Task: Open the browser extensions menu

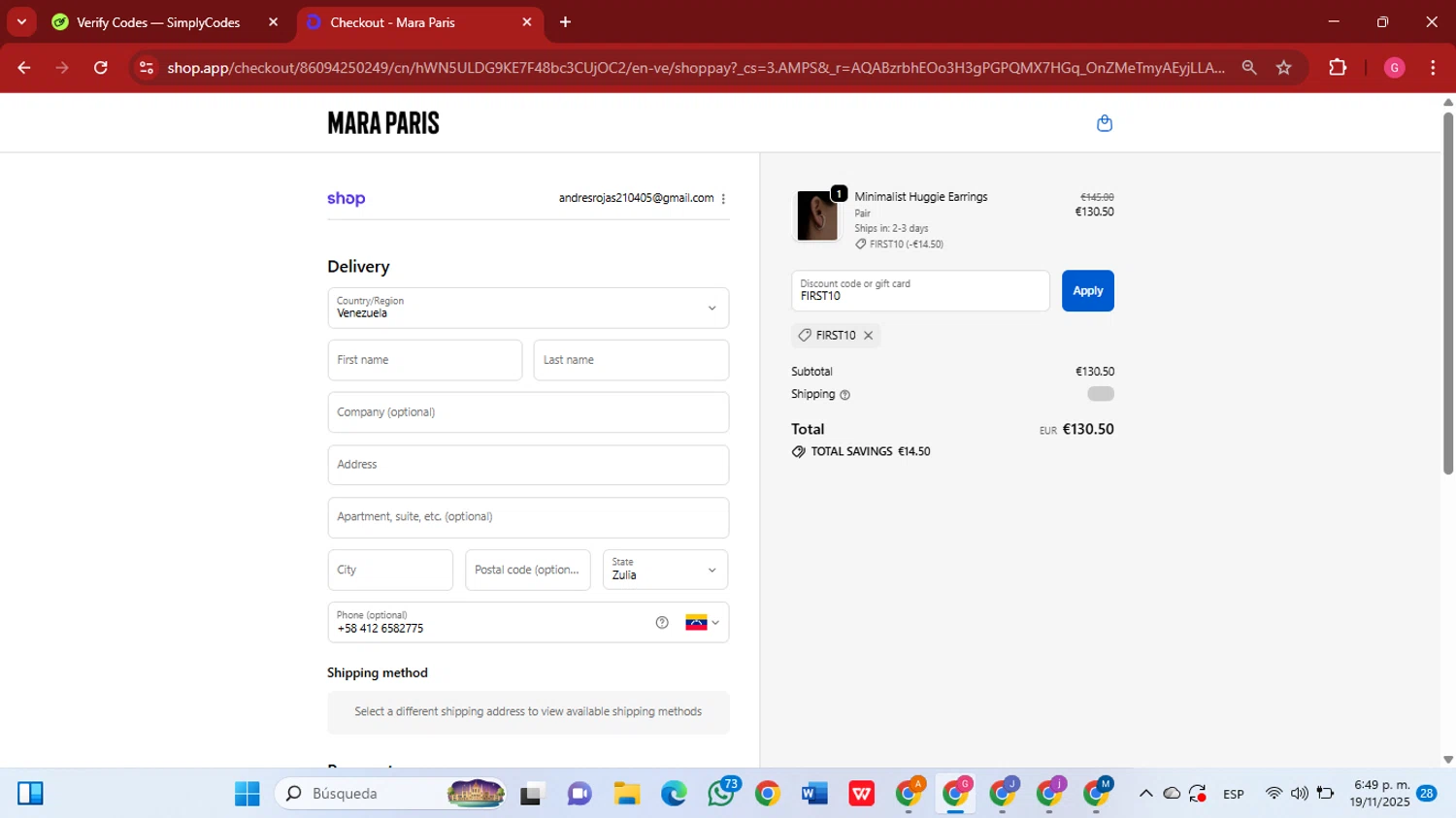Action: pyautogui.click(x=1338, y=68)
